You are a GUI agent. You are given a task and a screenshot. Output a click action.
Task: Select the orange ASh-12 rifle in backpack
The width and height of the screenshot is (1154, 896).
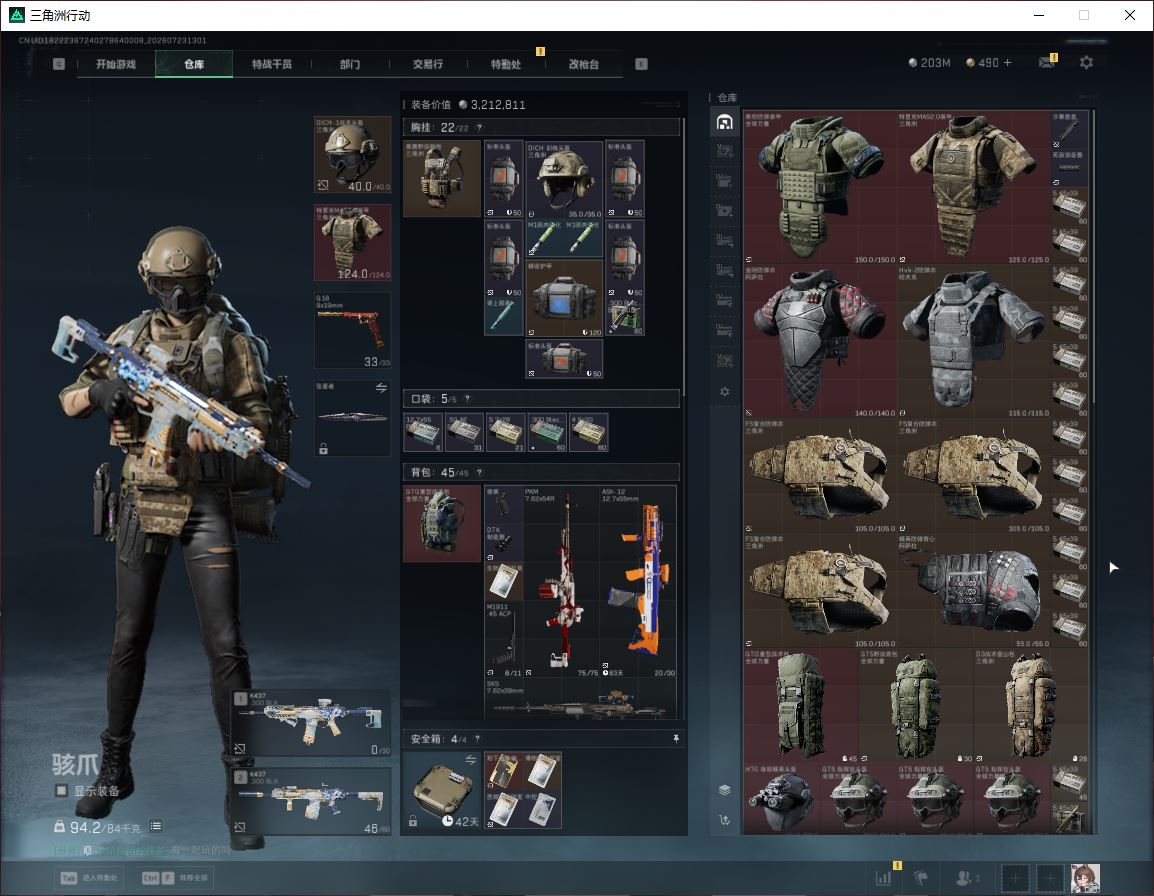[x=638, y=582]
